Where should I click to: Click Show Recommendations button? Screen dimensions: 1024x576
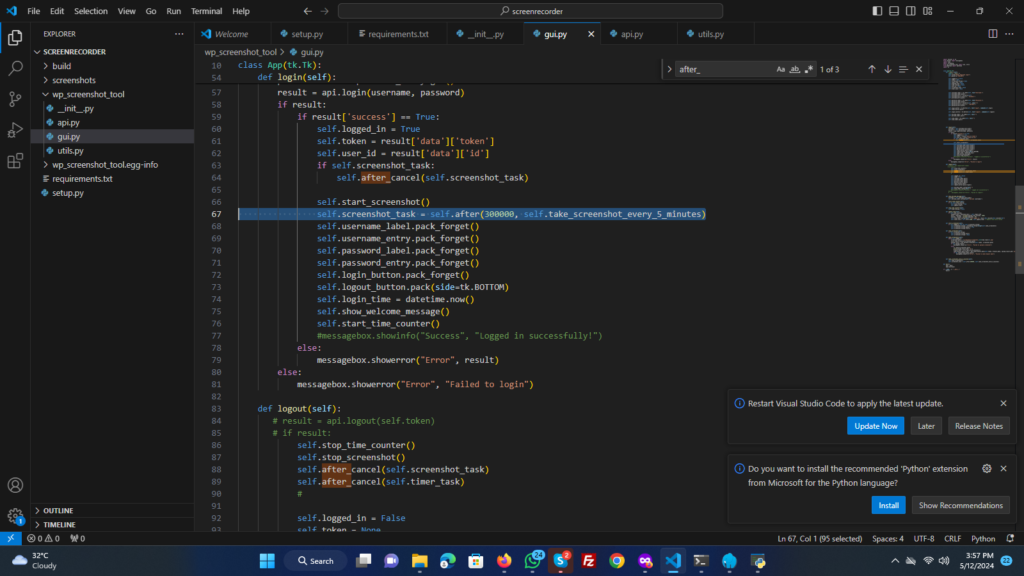(x=960, y=505)
